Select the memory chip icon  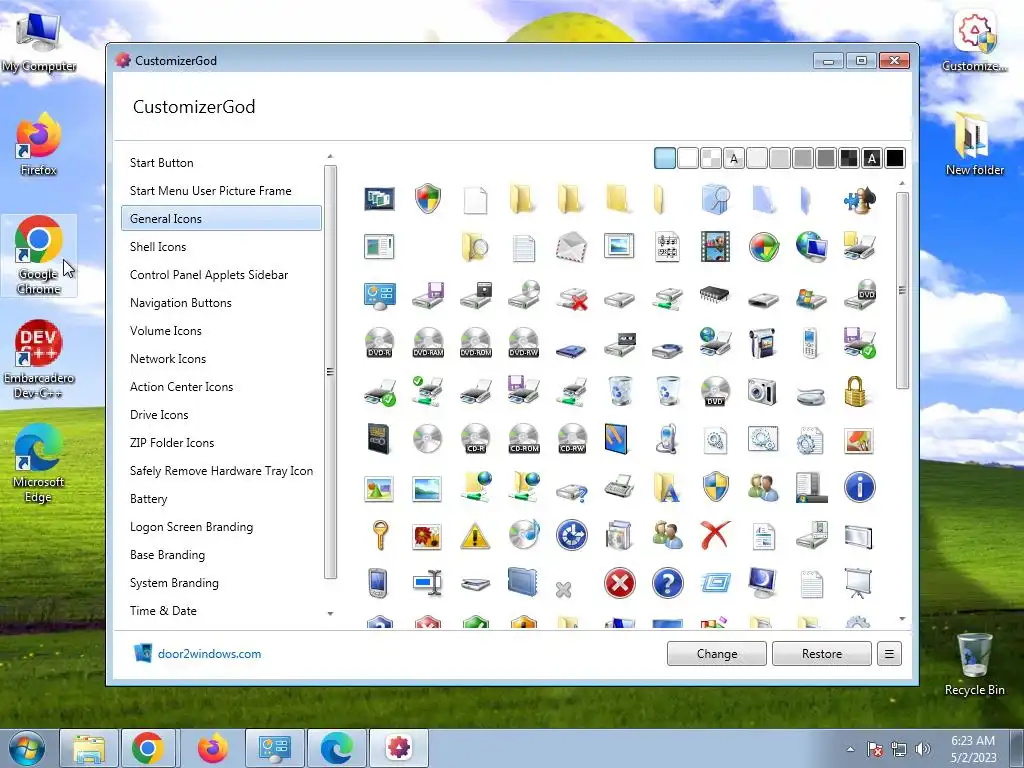[715, 295]
